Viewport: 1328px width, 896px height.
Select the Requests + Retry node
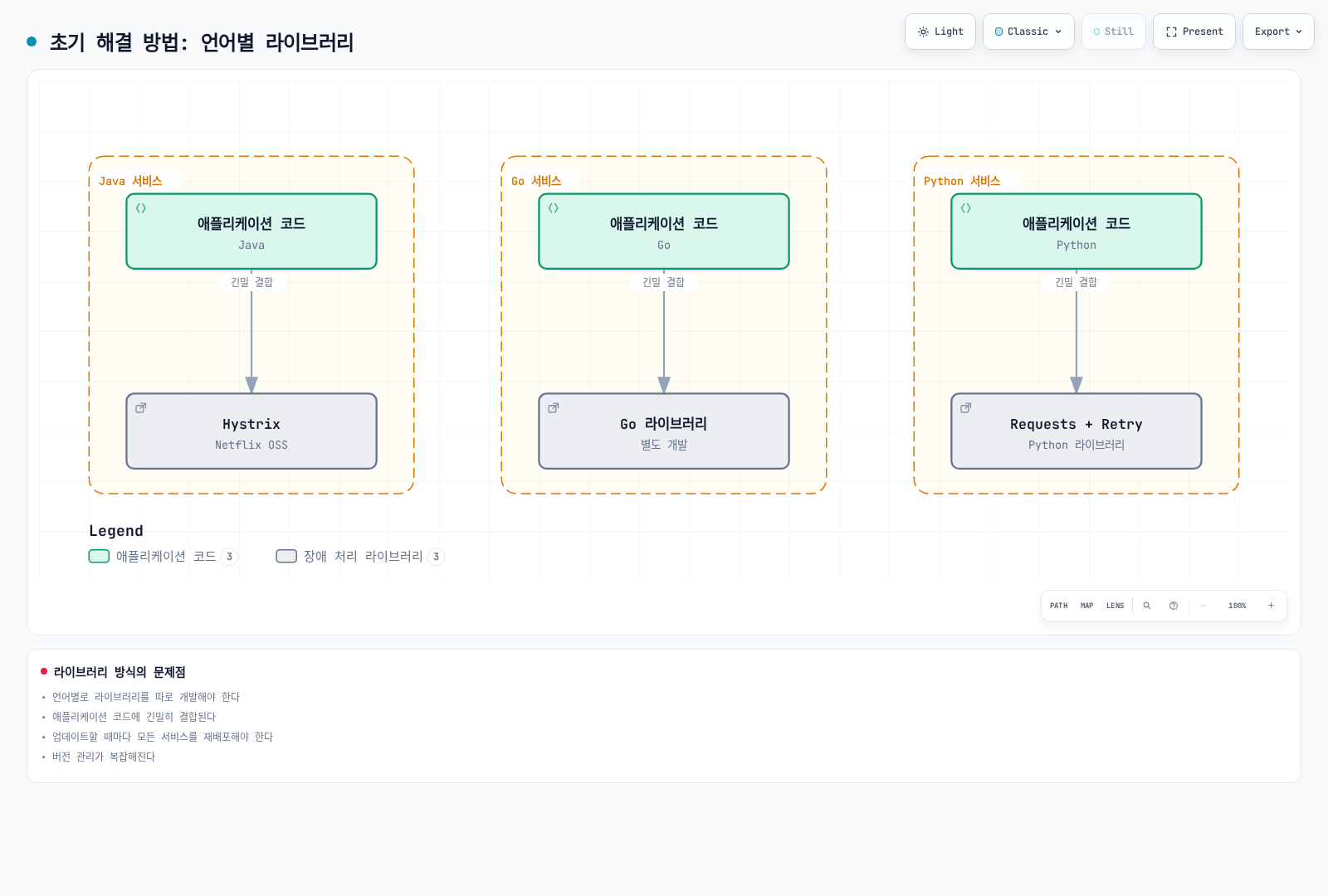tap(1077, 431)
